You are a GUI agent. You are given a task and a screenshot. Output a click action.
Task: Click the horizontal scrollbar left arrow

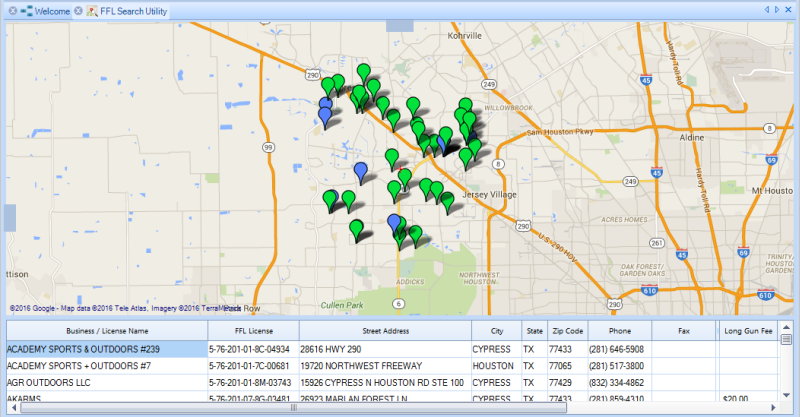point(14,407)
